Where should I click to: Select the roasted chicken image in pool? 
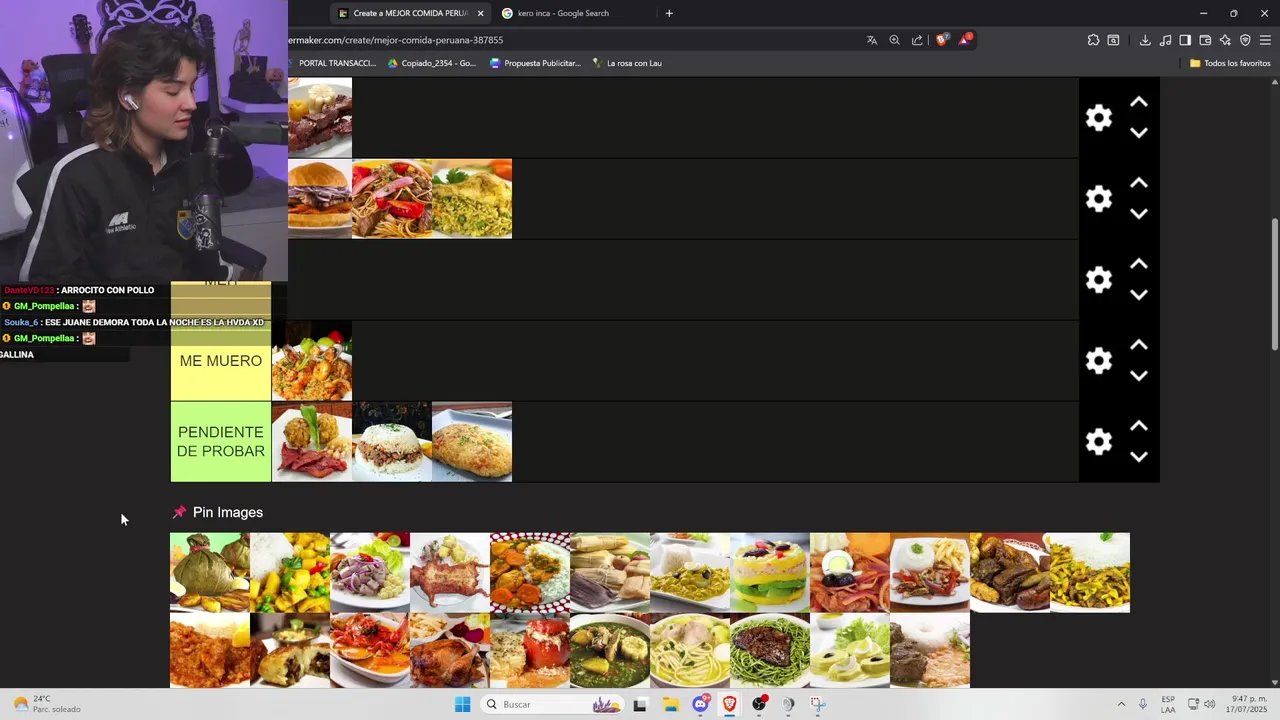[x=450, y=650]
